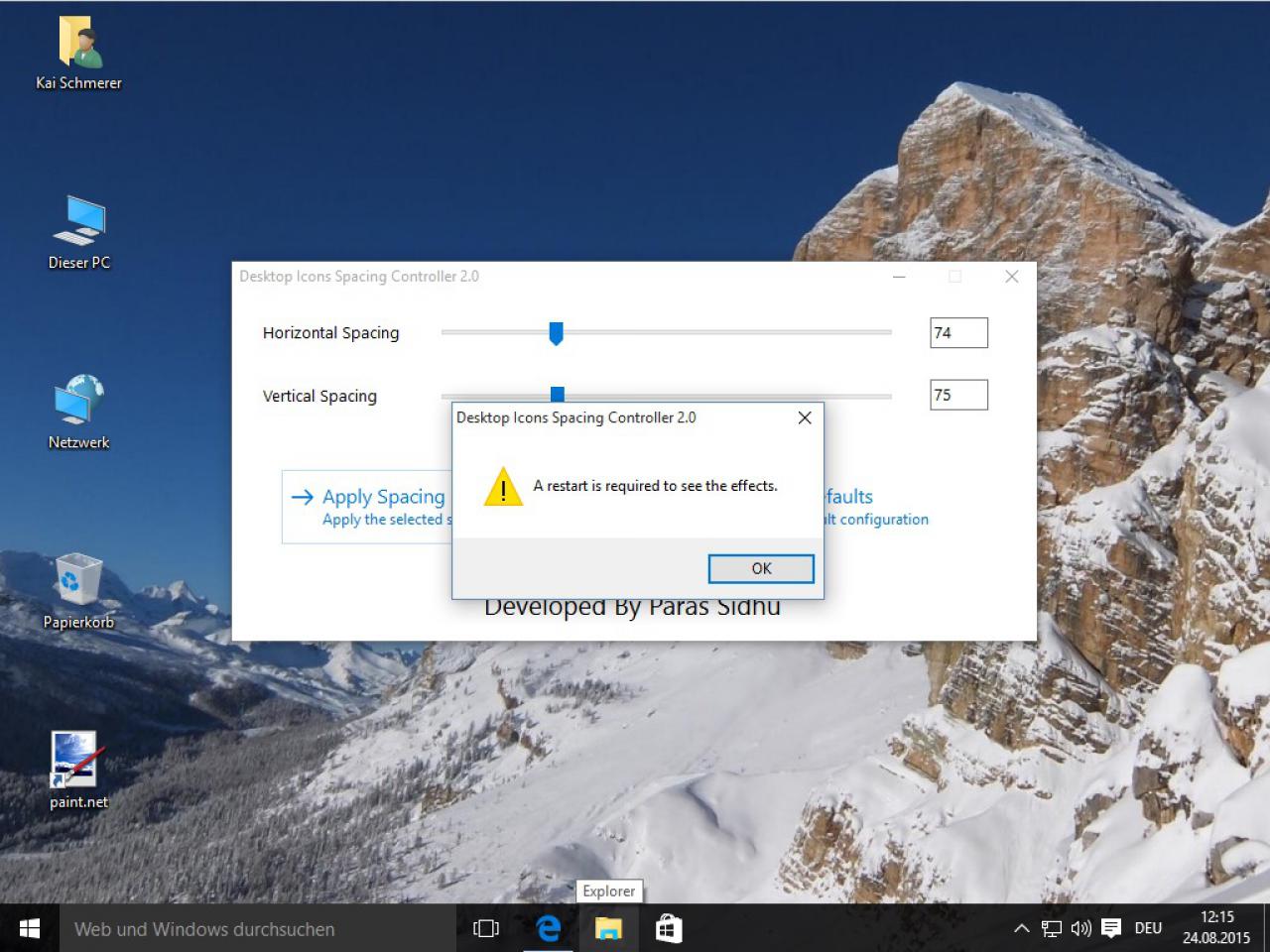Select the Dieser PC desktop icon
1270x952 pixels.
pyautogui.click(x=79, y=233)
